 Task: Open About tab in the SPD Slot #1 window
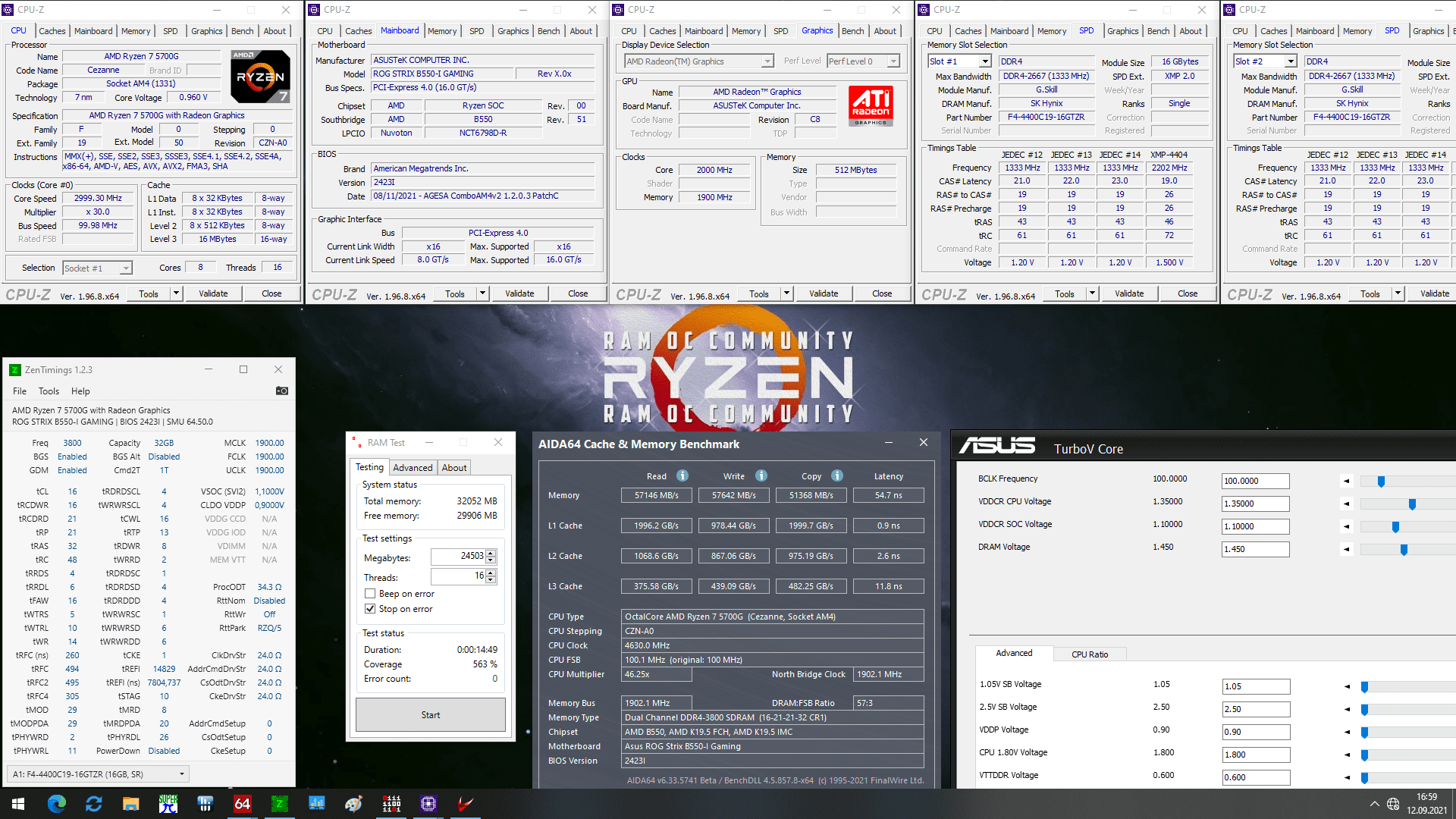click(x=1191, y=31)
